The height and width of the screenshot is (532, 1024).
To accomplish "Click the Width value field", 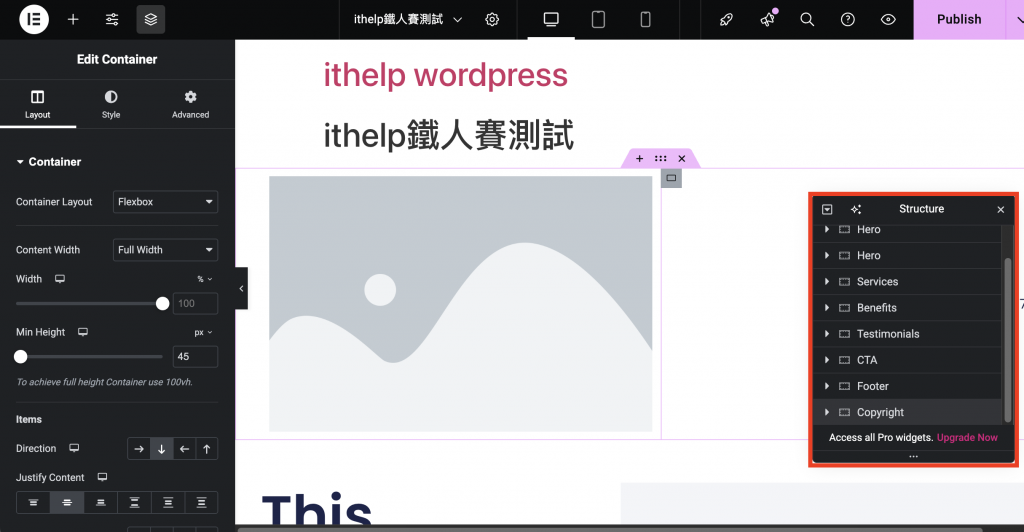I will pos(195,304).
